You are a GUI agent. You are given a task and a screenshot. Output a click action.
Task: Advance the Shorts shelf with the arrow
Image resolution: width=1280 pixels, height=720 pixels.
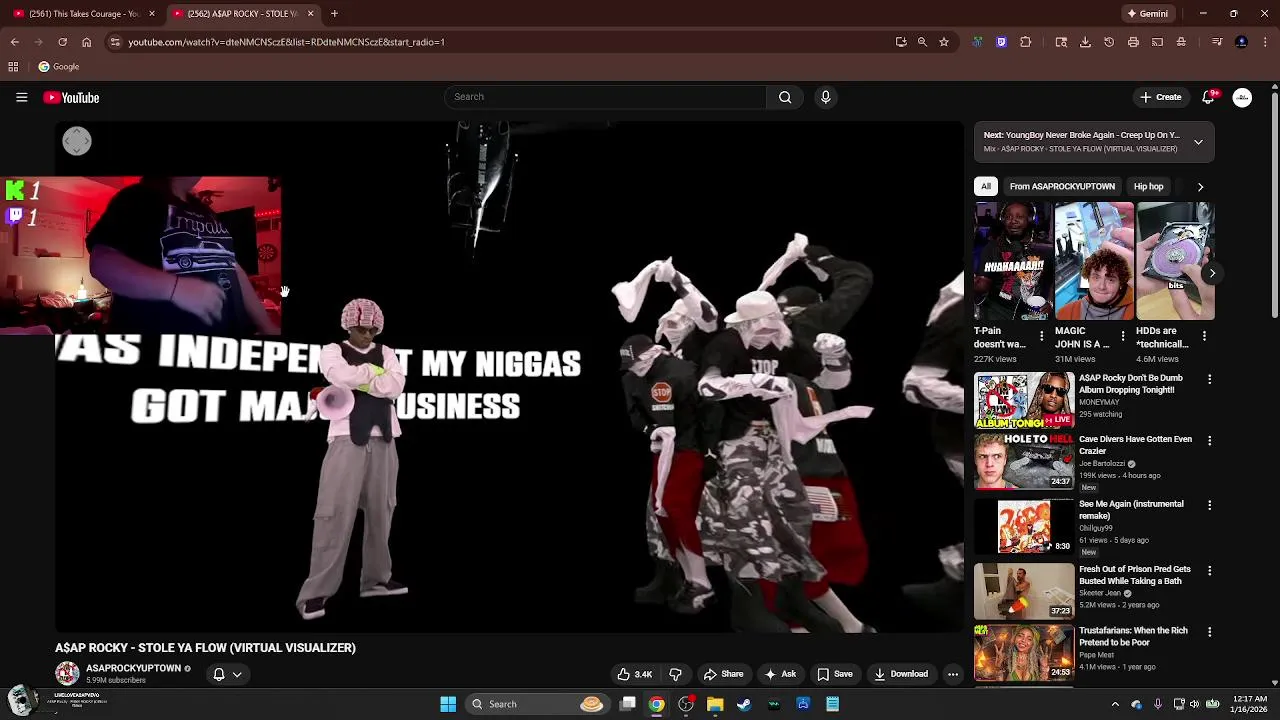tap(1212, 273)
